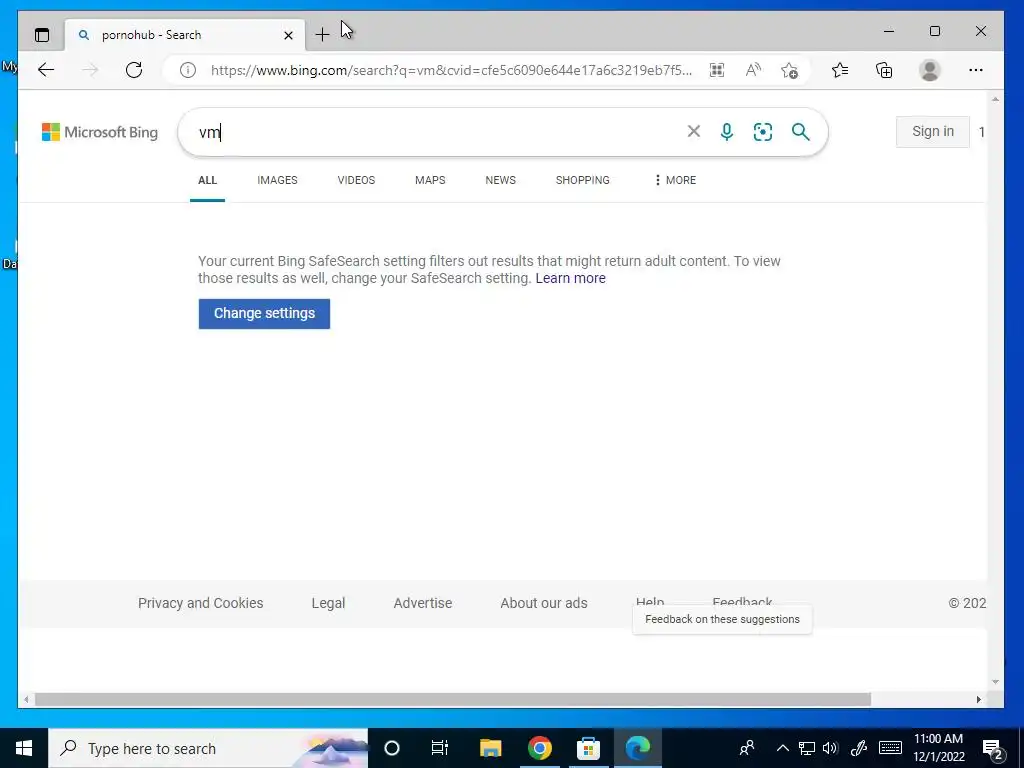Add this page to favorites
The image size is (1024, 768).
(790, 70)
